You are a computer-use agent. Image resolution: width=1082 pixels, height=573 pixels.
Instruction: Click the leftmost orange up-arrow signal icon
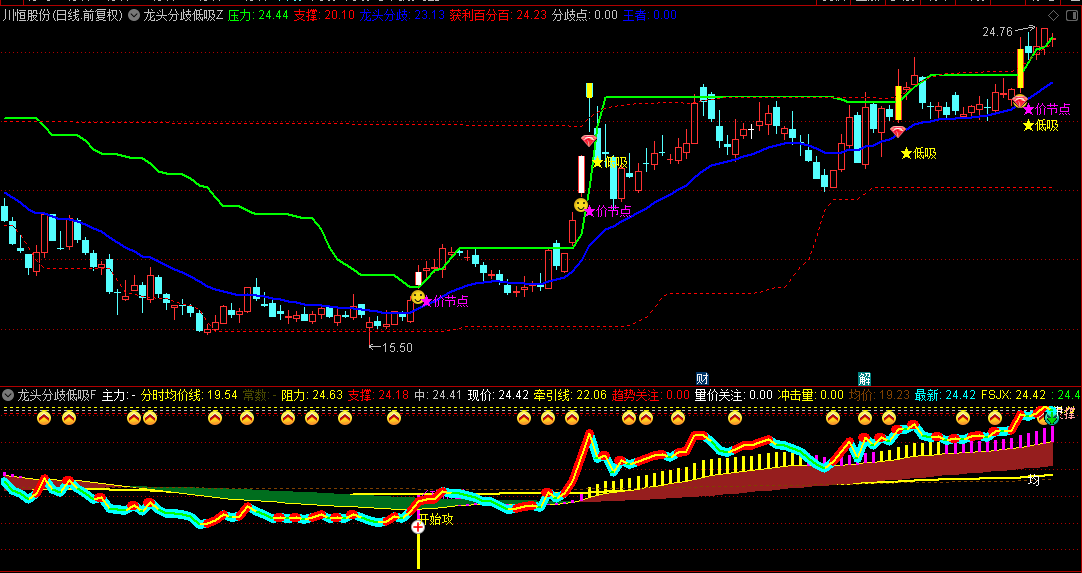pos(44,418)
